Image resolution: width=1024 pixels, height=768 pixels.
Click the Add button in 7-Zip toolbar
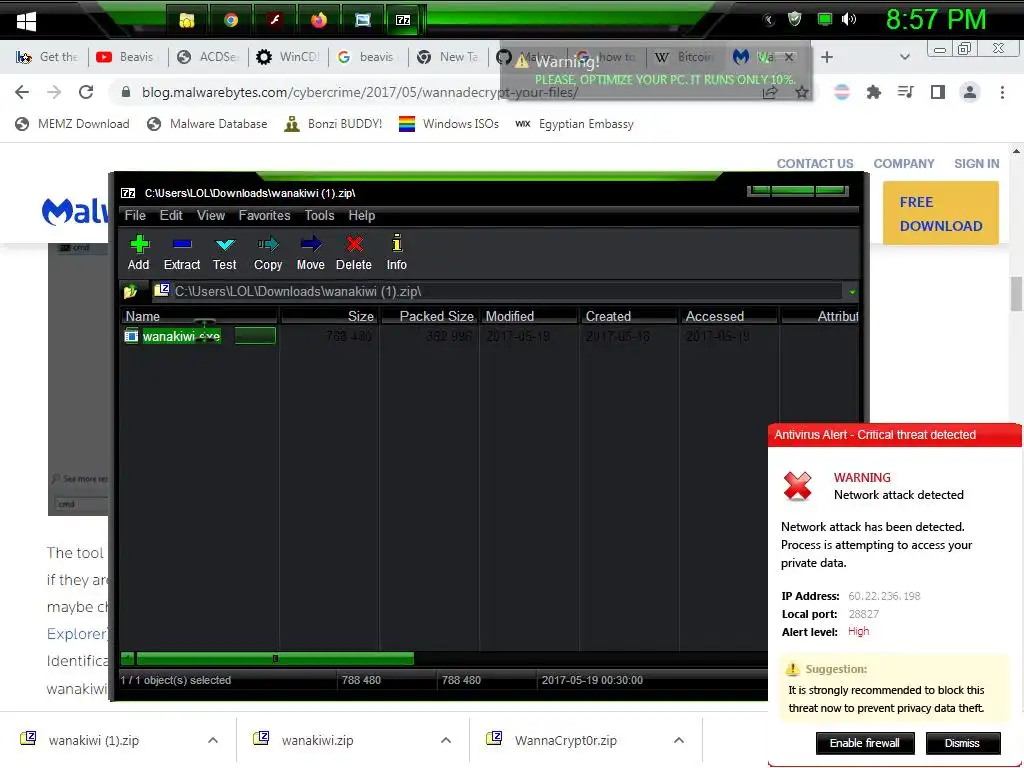click(x=138, y=252)
